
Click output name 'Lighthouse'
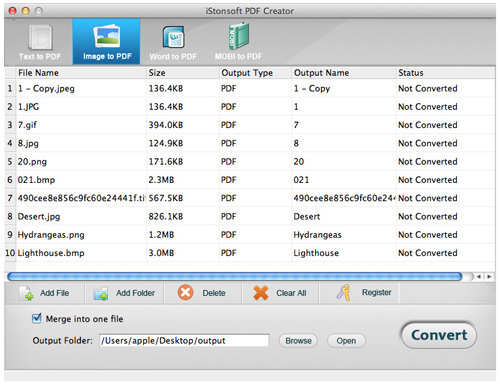tap(316, 253)
